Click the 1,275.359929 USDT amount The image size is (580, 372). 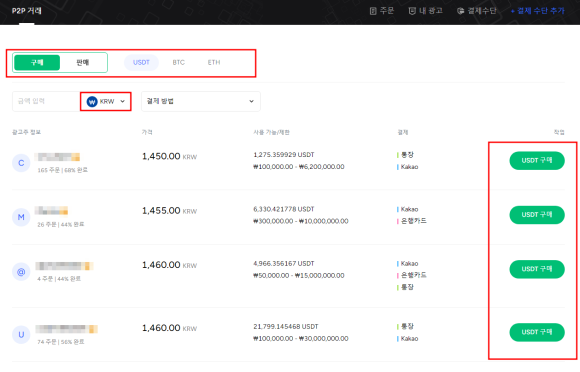(x=284, y=155)
